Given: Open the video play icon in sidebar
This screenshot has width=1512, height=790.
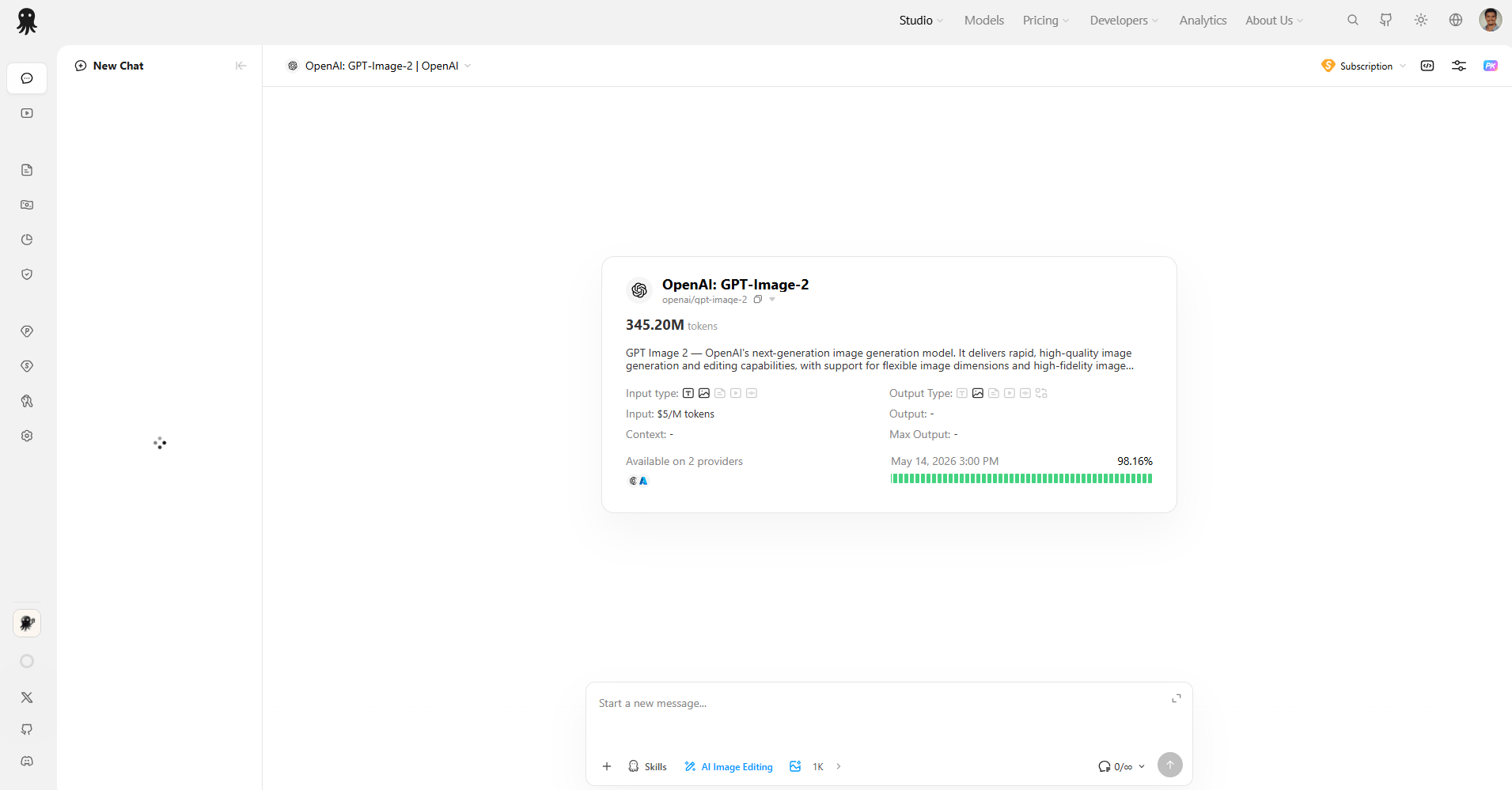Looking at the screenshot, I should (27, 113).
